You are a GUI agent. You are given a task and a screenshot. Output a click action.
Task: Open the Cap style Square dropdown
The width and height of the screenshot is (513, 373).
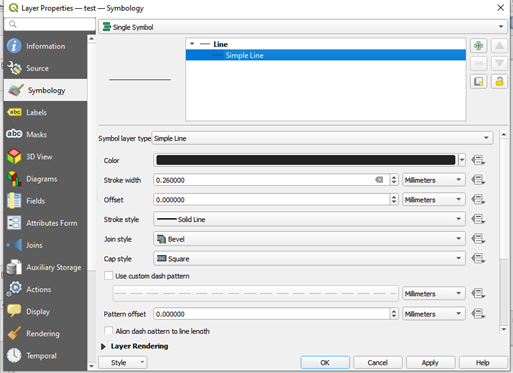tap(309, 258)
